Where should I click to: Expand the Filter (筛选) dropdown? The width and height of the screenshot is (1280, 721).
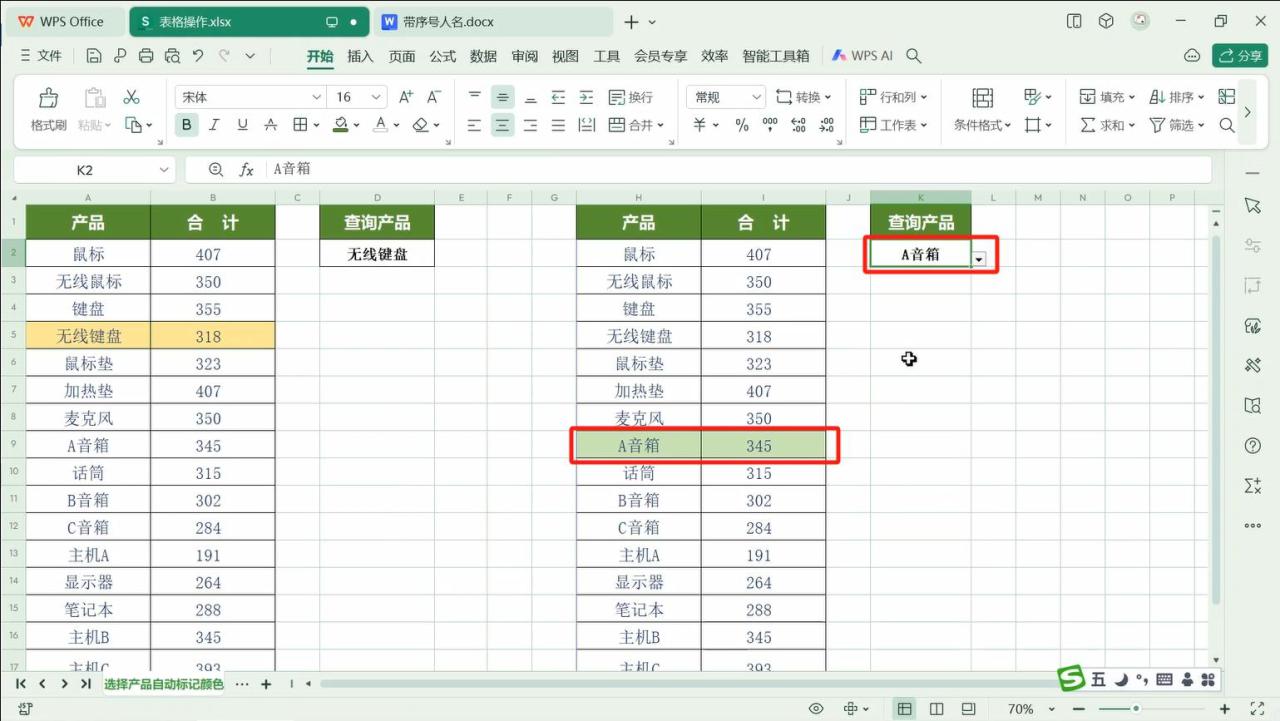coord(1201,125)
